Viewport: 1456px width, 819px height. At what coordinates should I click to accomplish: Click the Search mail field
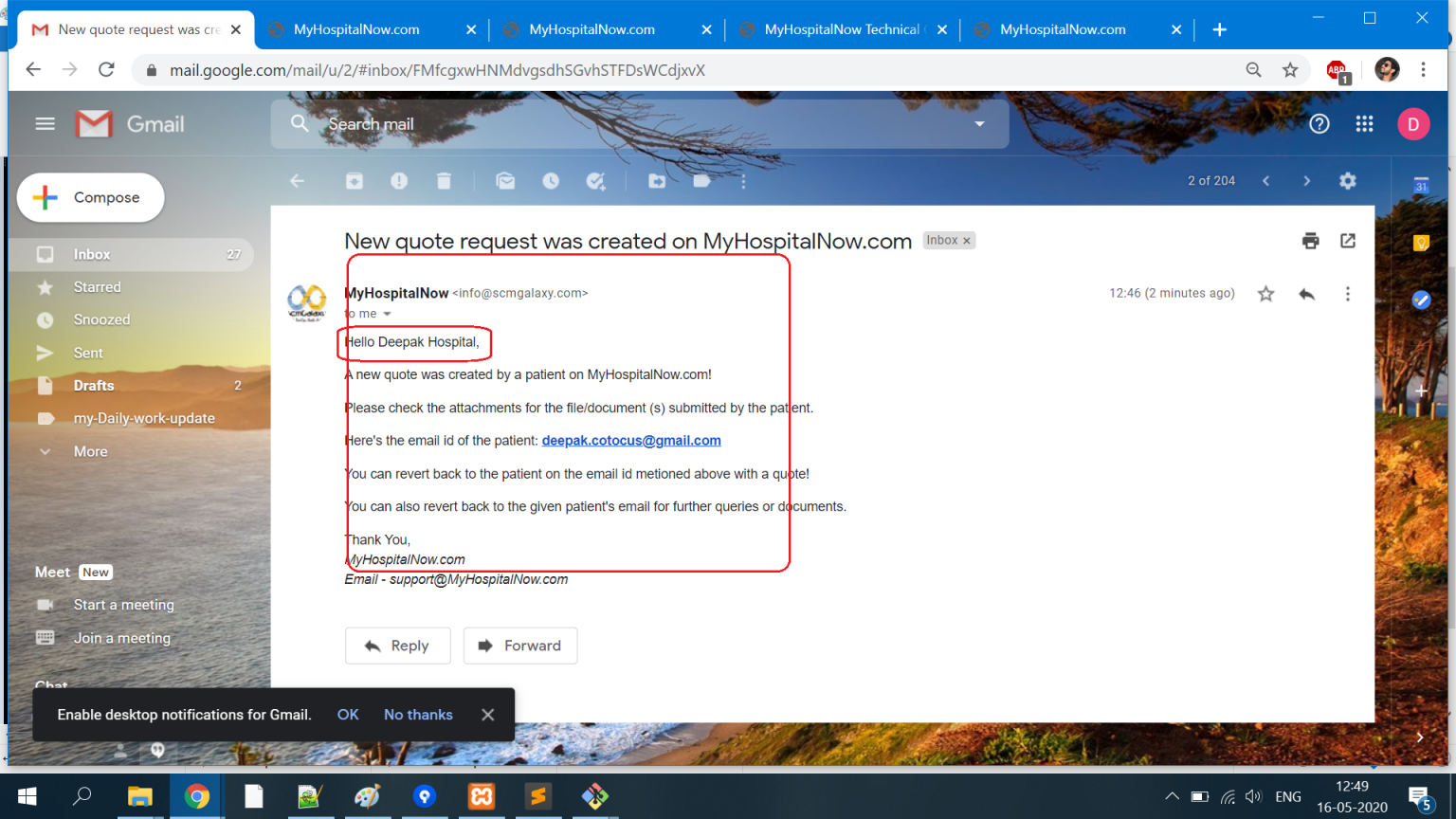640,124
